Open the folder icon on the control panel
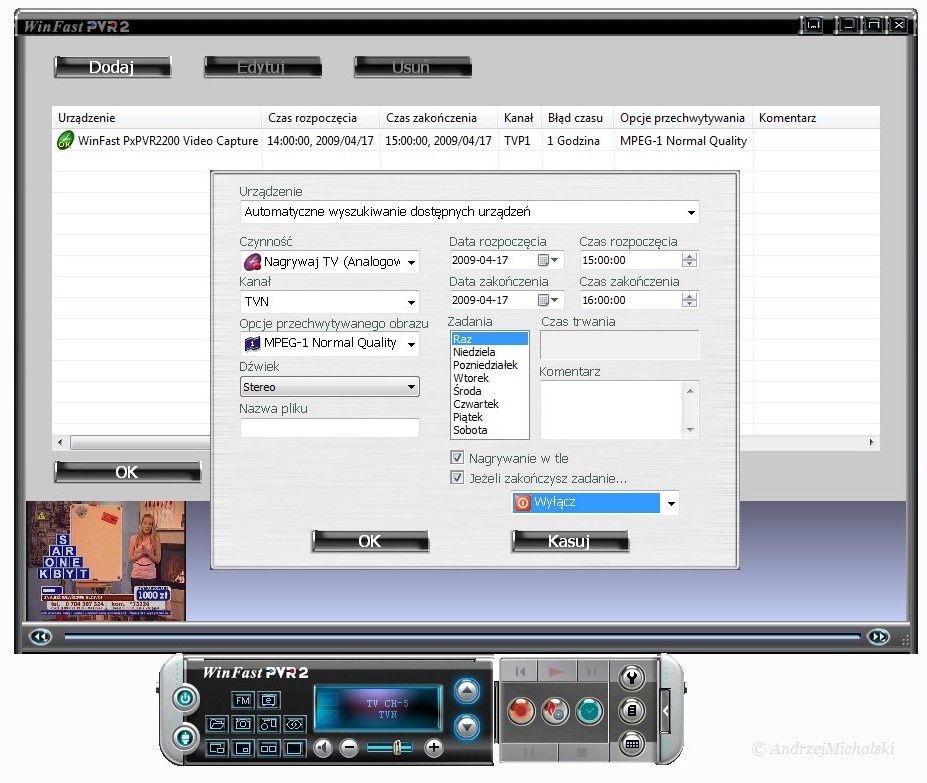Viewport: 927px width, 783px height. (217, 724)
